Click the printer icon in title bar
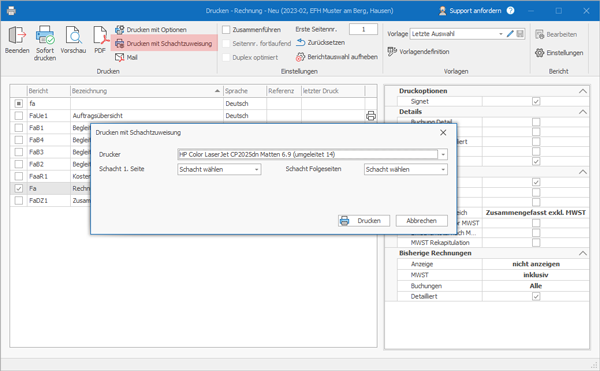Viewport: 600px width, 371px height. coord(11,11)
